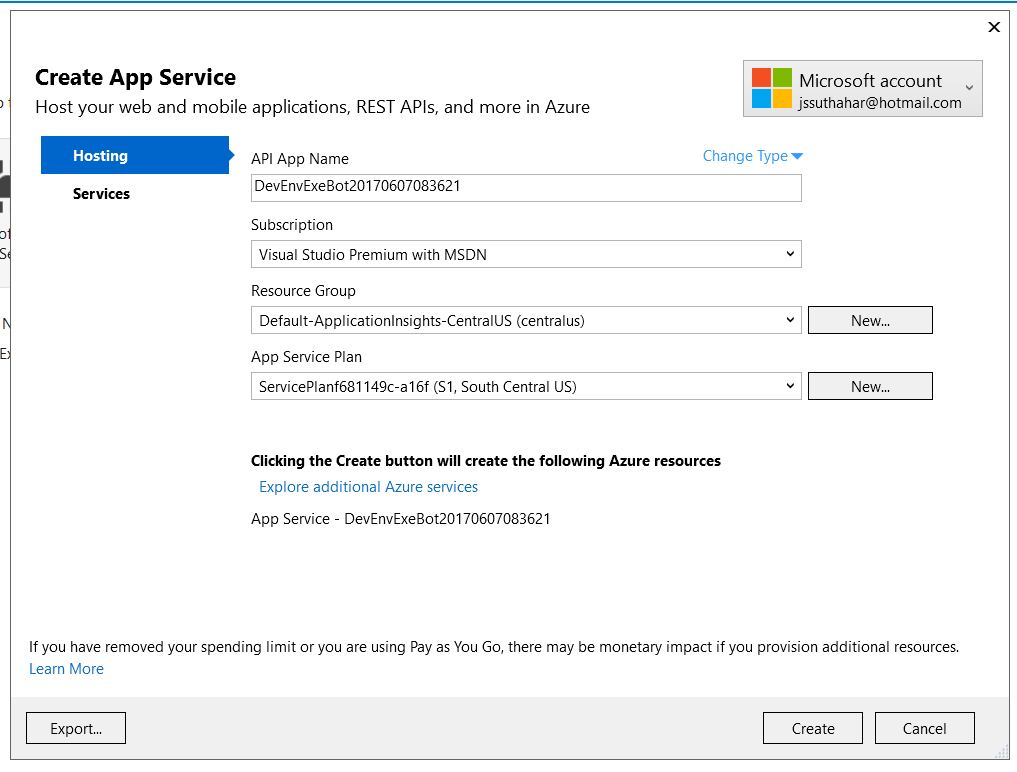Click New button beside Resource Group
This screenshot has width=1017, height=772.
coord(870,320)
